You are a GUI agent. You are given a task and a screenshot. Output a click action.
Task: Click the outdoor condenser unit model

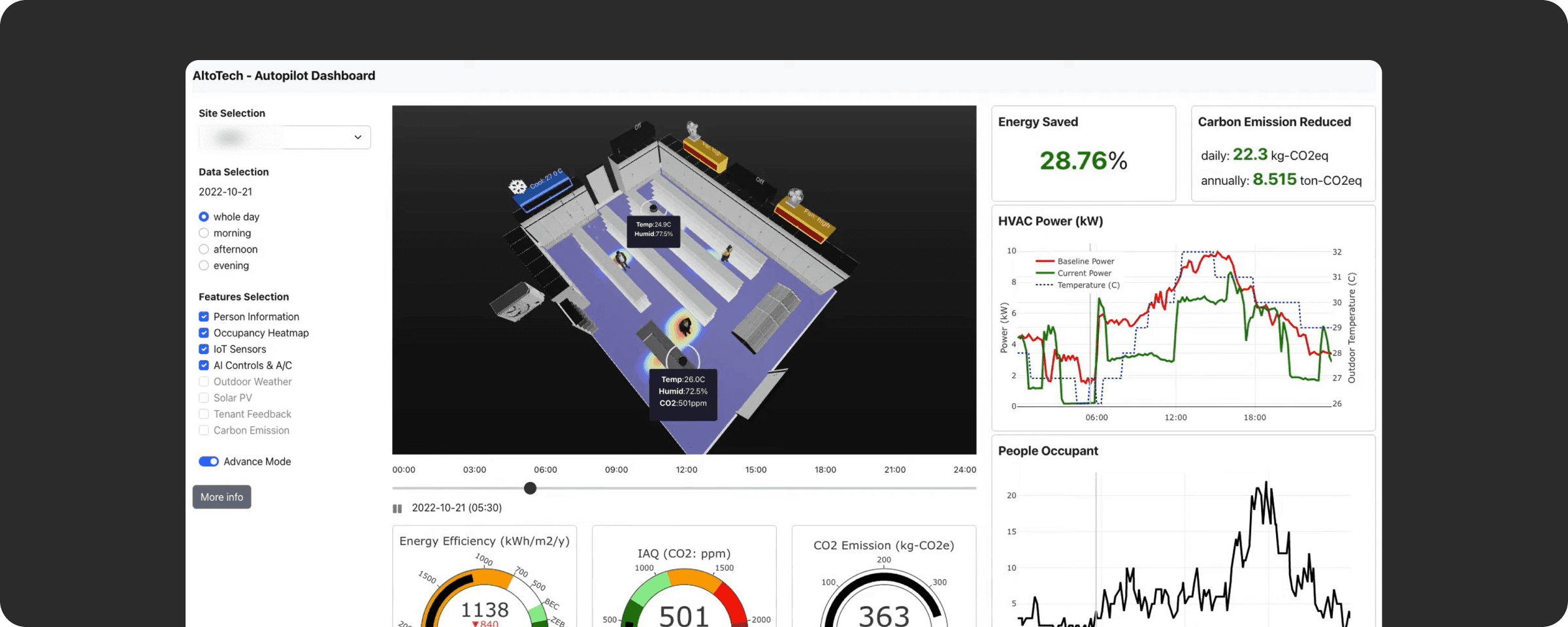(x=517, y=301)
